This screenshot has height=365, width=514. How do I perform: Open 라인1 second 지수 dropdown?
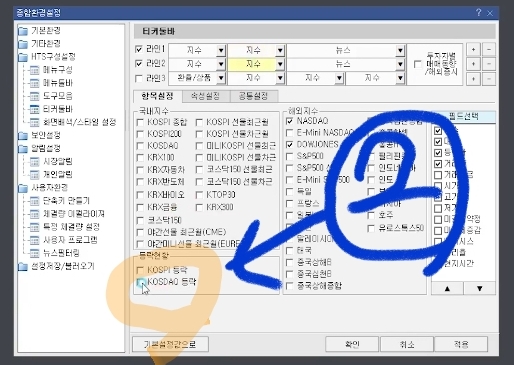click(x=280, y=50)
